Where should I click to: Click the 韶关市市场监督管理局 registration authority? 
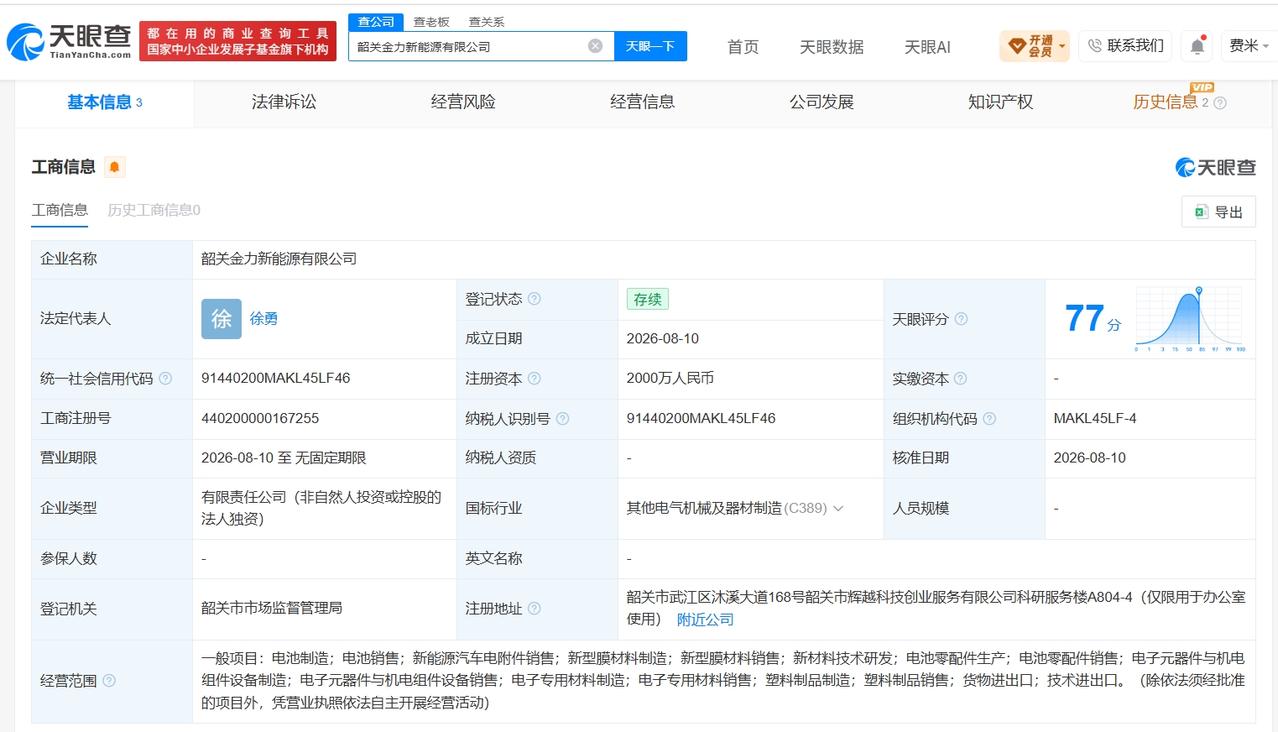[272, 608]
